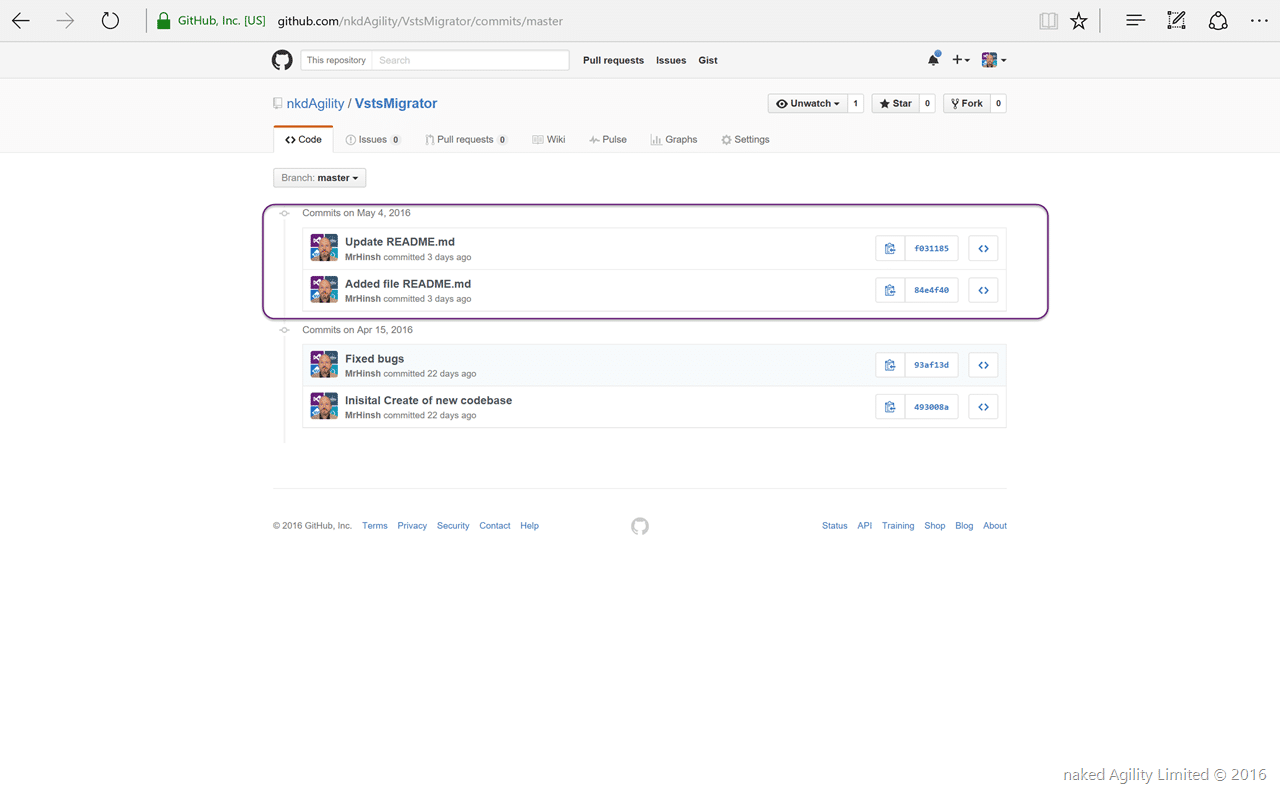Switch to the Issues repository tab
This screenshot has width=1280, height=786.
373,140
